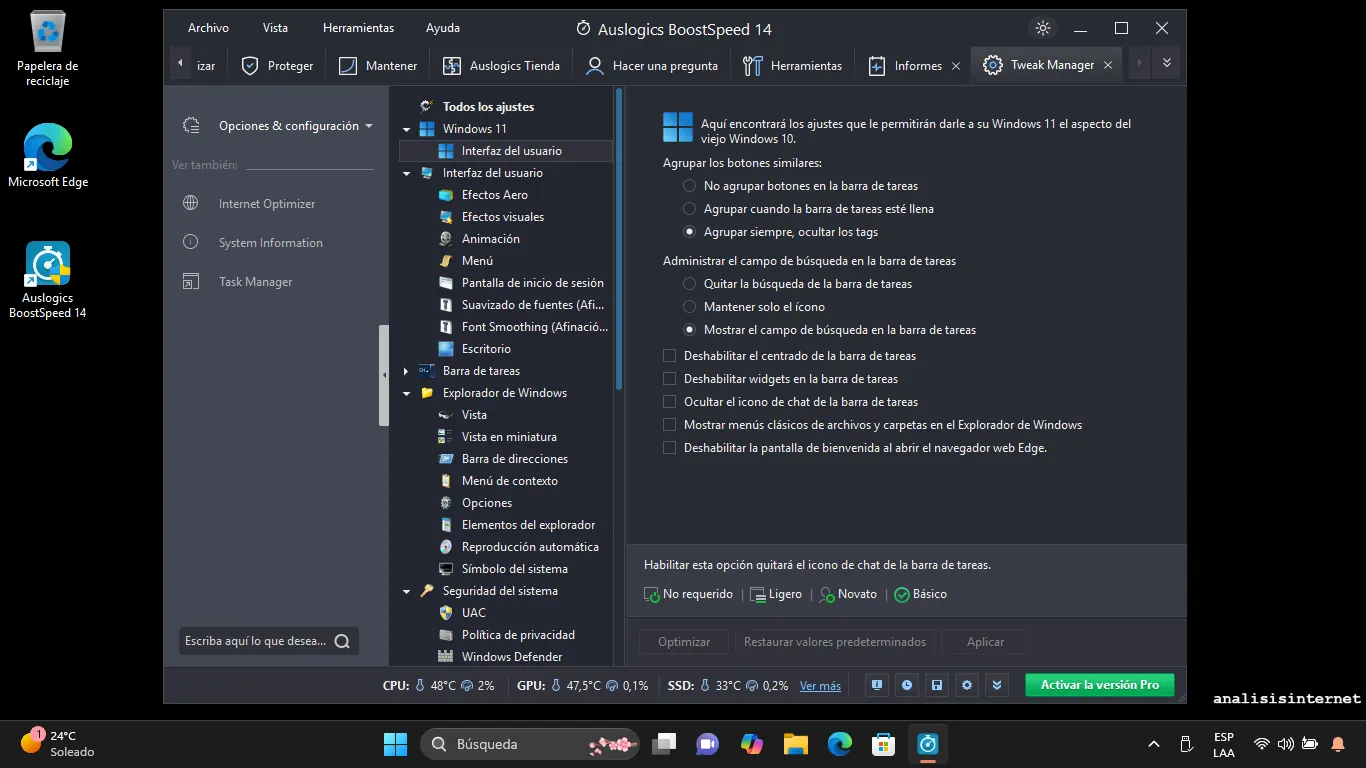Select No agrupar botones en la barra
1366x768 pixels.
(689, 186)
